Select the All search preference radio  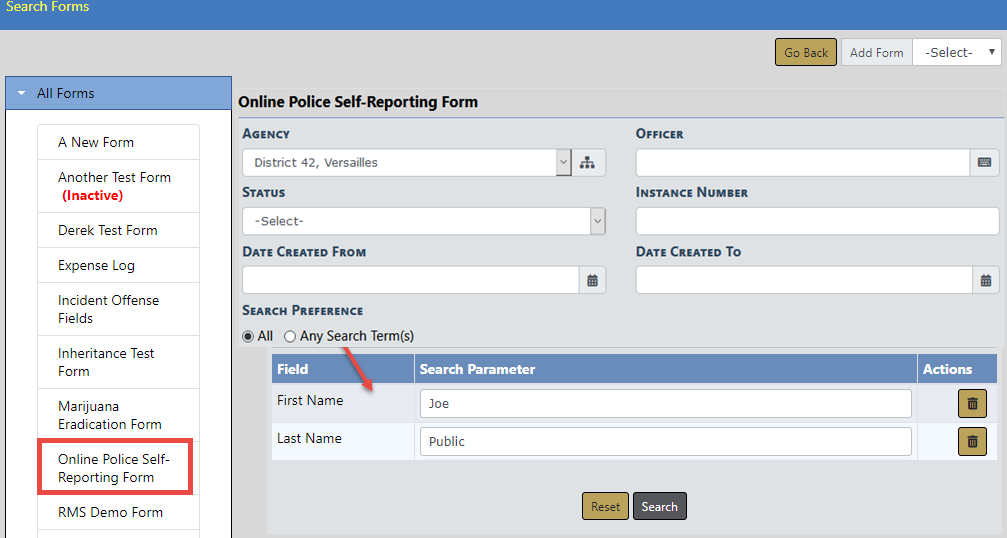(x=248, y=337)
